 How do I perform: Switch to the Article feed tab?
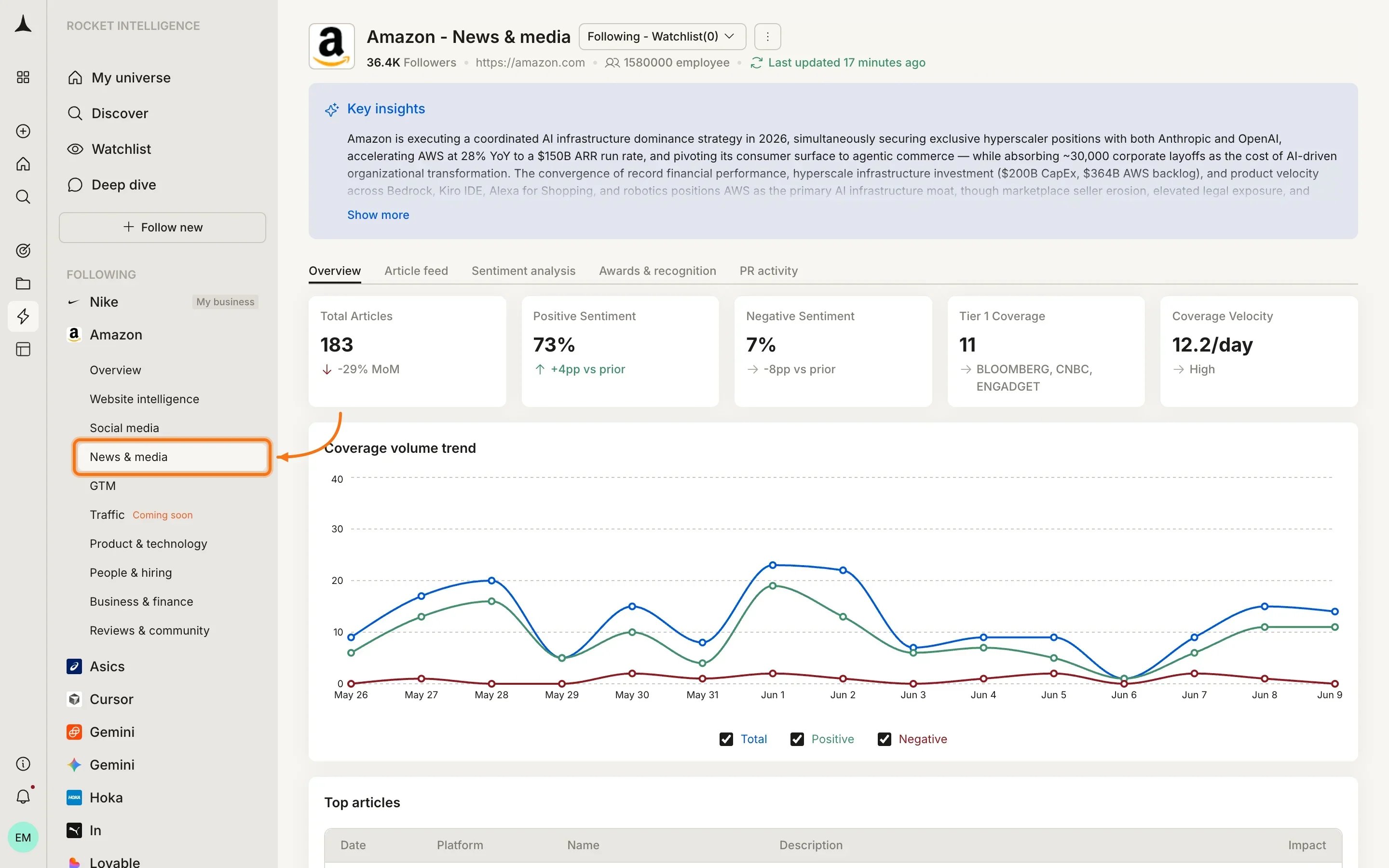416,271
